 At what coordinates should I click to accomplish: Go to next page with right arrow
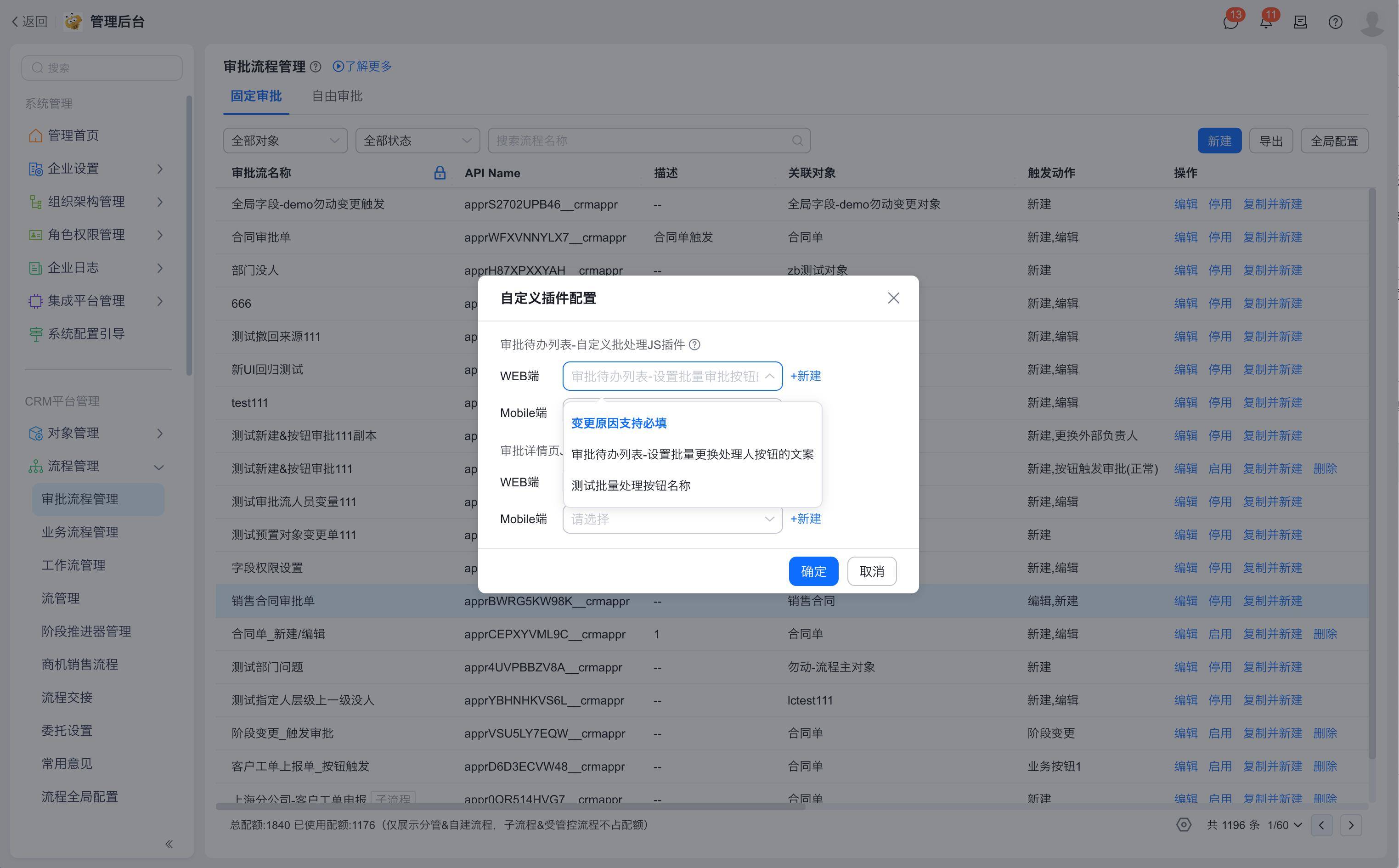1350,825
